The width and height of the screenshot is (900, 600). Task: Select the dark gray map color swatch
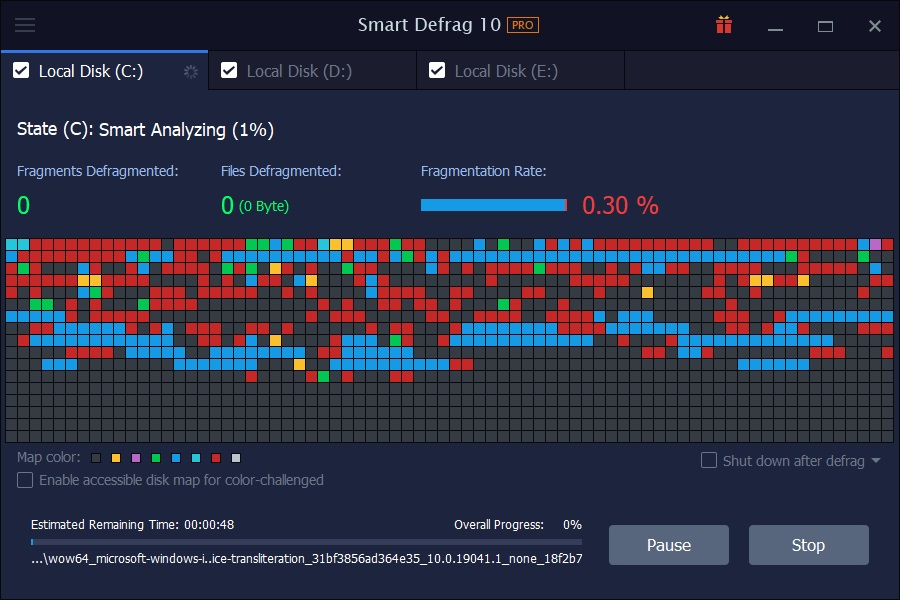pos(96,458)
